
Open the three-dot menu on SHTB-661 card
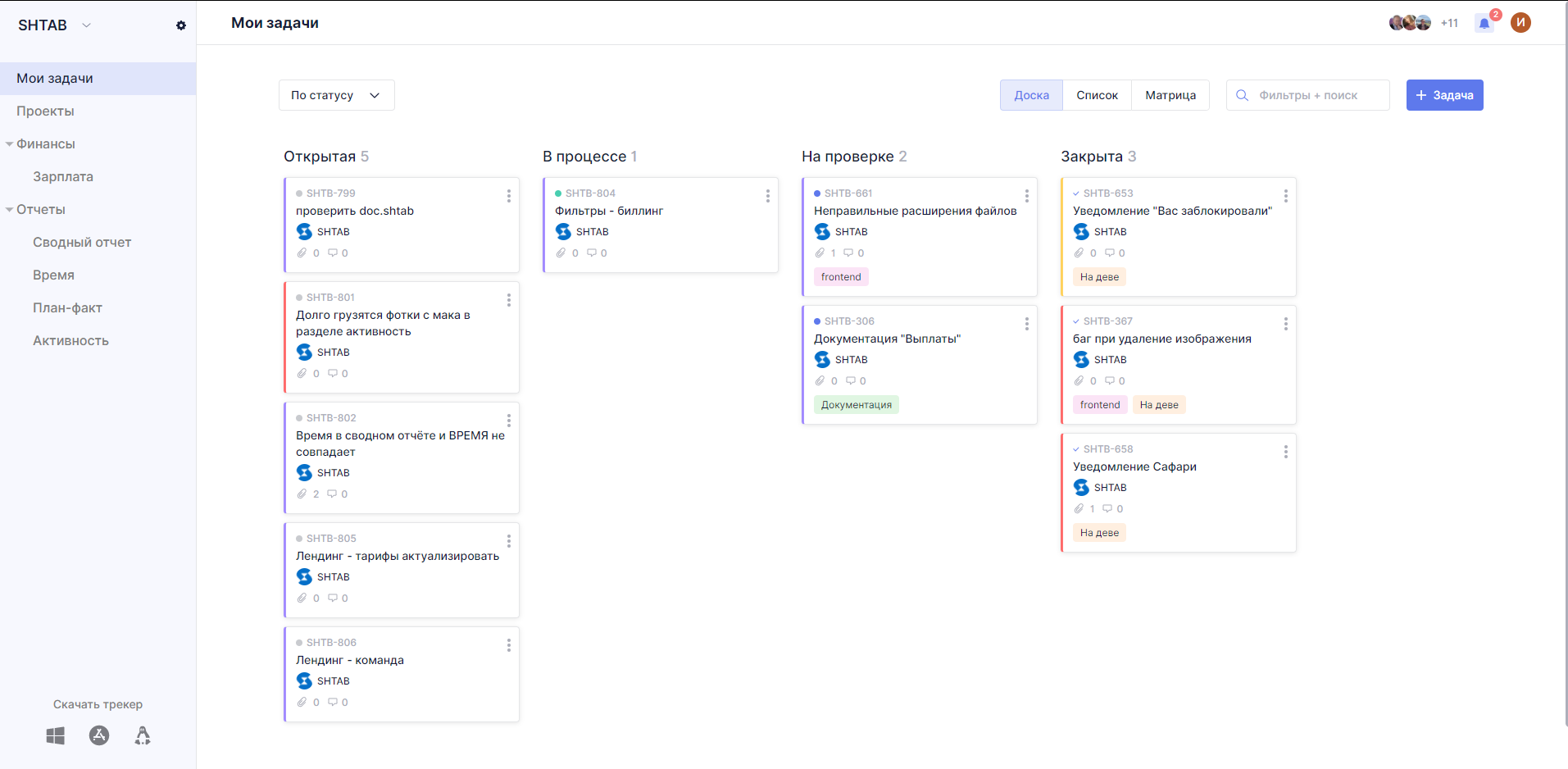(1027, 196)
